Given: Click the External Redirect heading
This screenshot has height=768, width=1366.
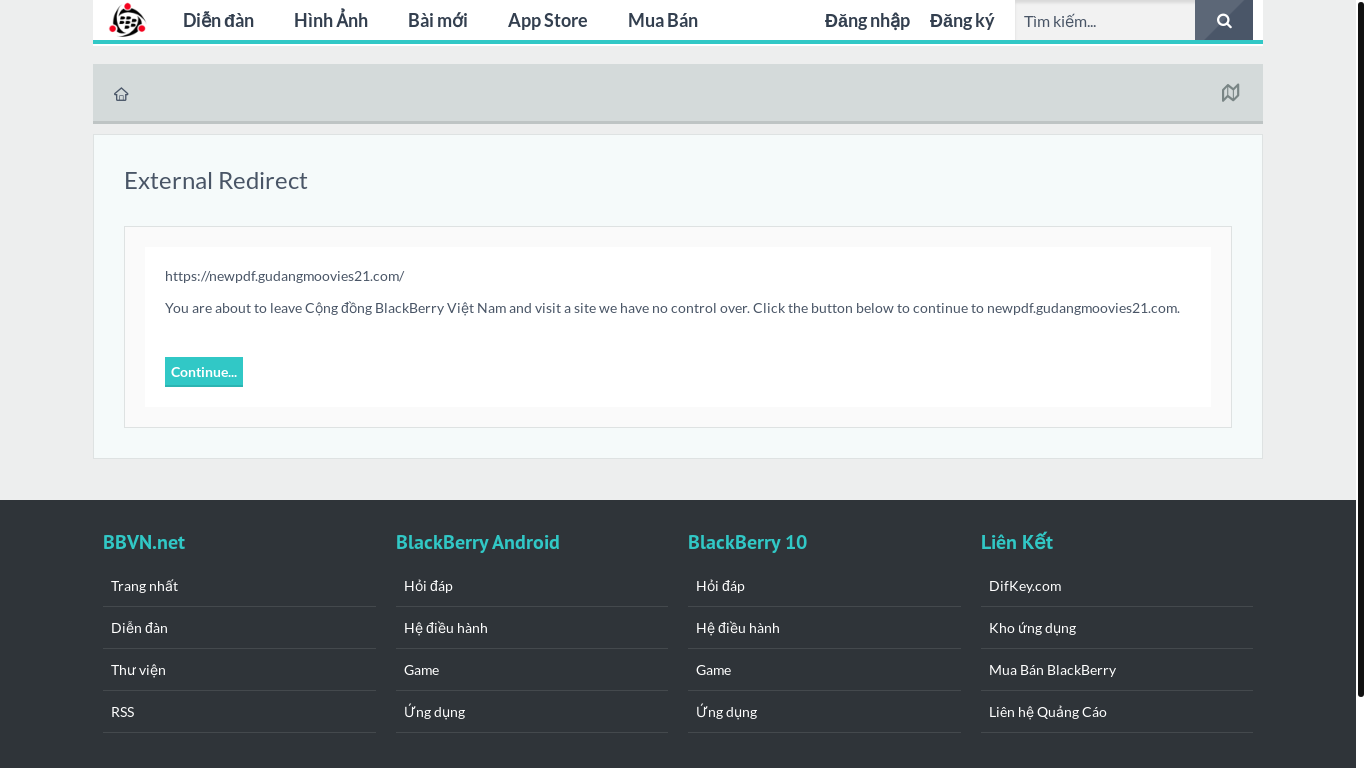Looking at the screenshot, I should (216, 180).
